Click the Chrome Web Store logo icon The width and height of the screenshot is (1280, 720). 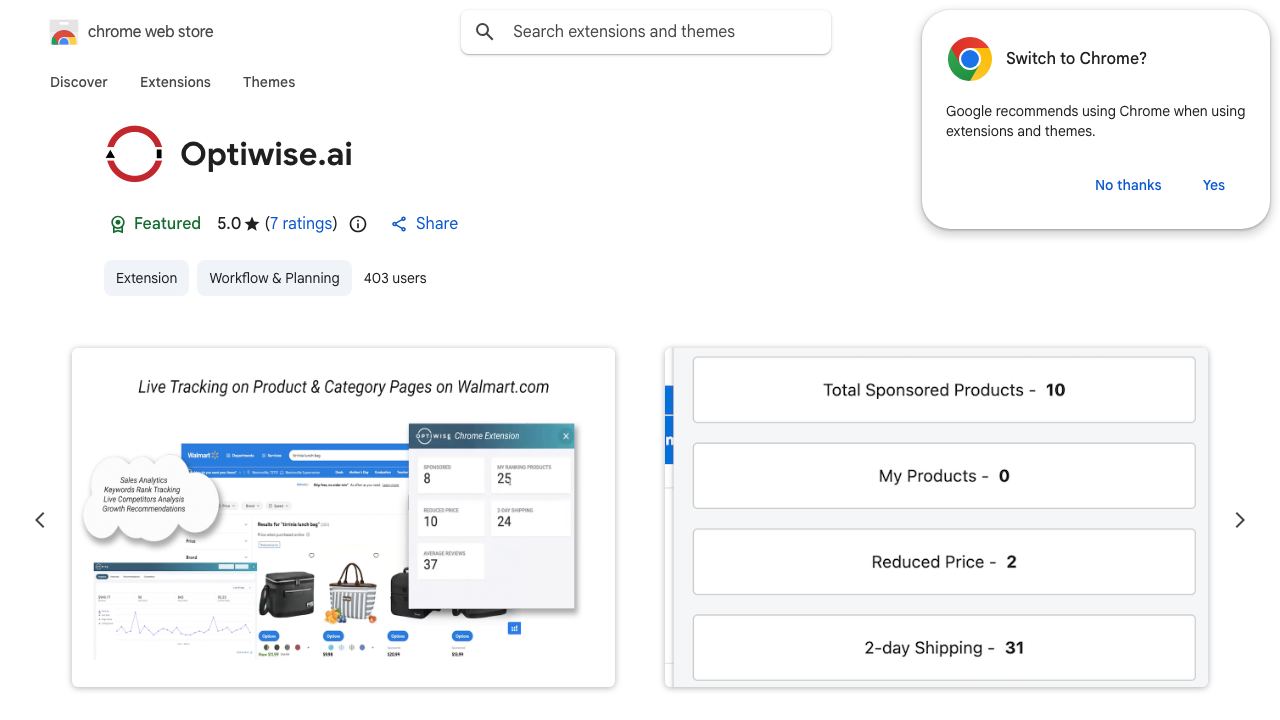point(64,32)
